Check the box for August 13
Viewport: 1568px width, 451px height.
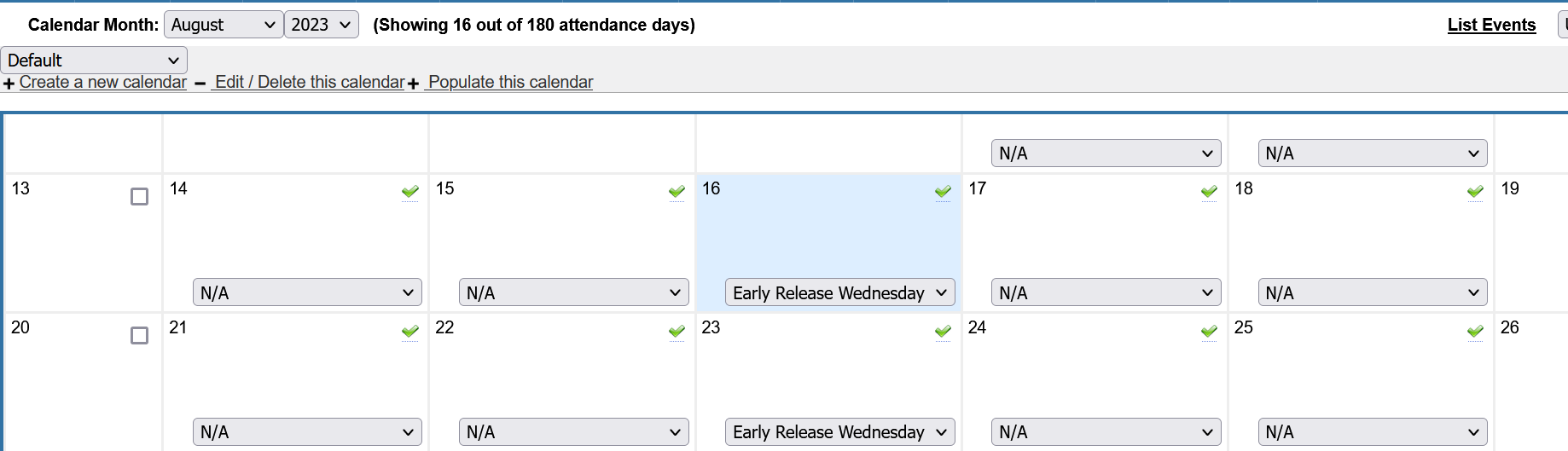coord(139,197)
